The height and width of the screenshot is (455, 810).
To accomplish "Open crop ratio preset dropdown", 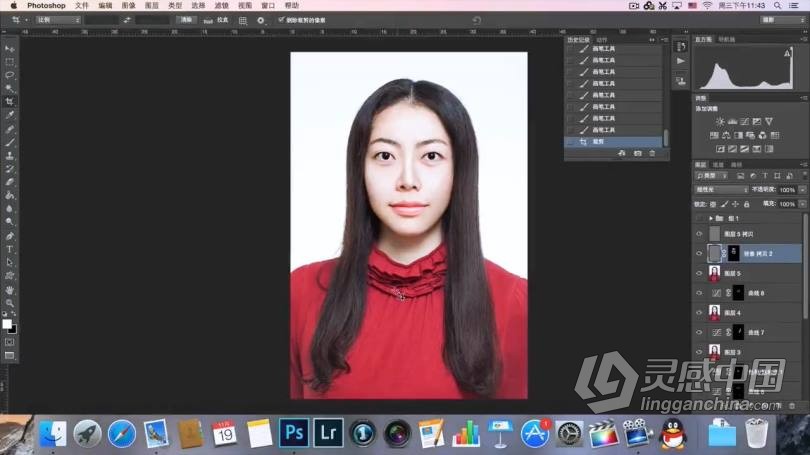I will [58, 20].
